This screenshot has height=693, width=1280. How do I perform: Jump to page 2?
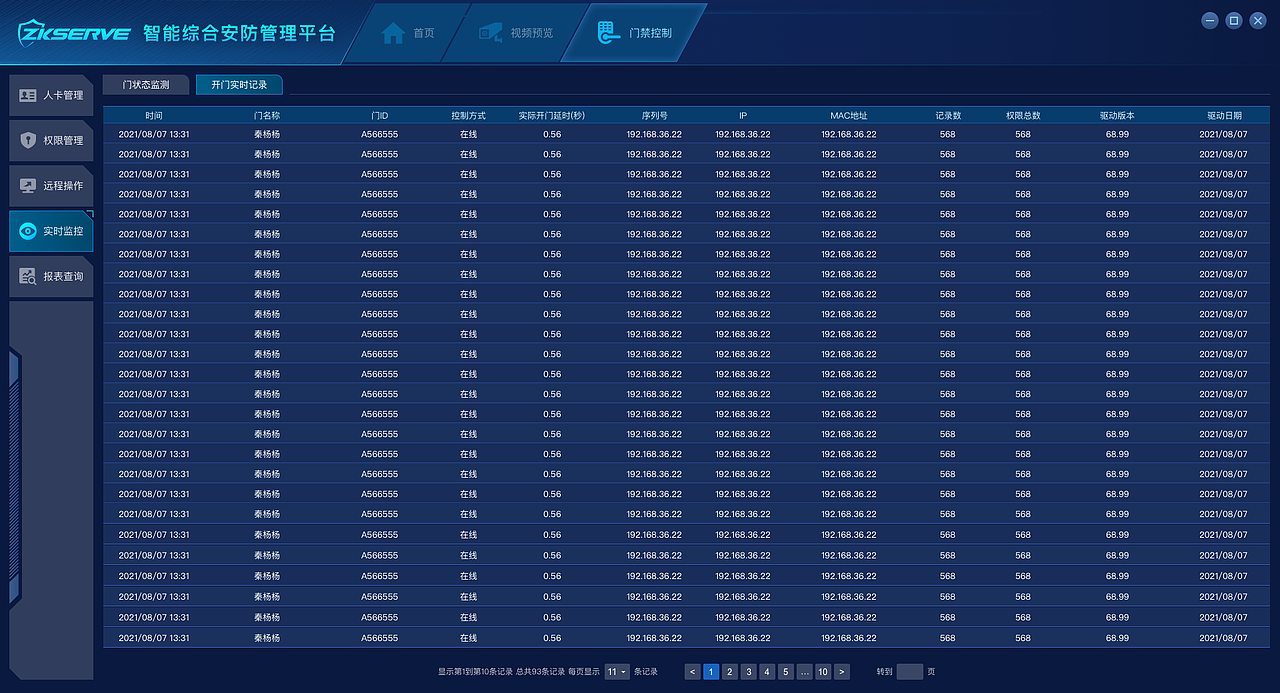click(x=729, y=672)
